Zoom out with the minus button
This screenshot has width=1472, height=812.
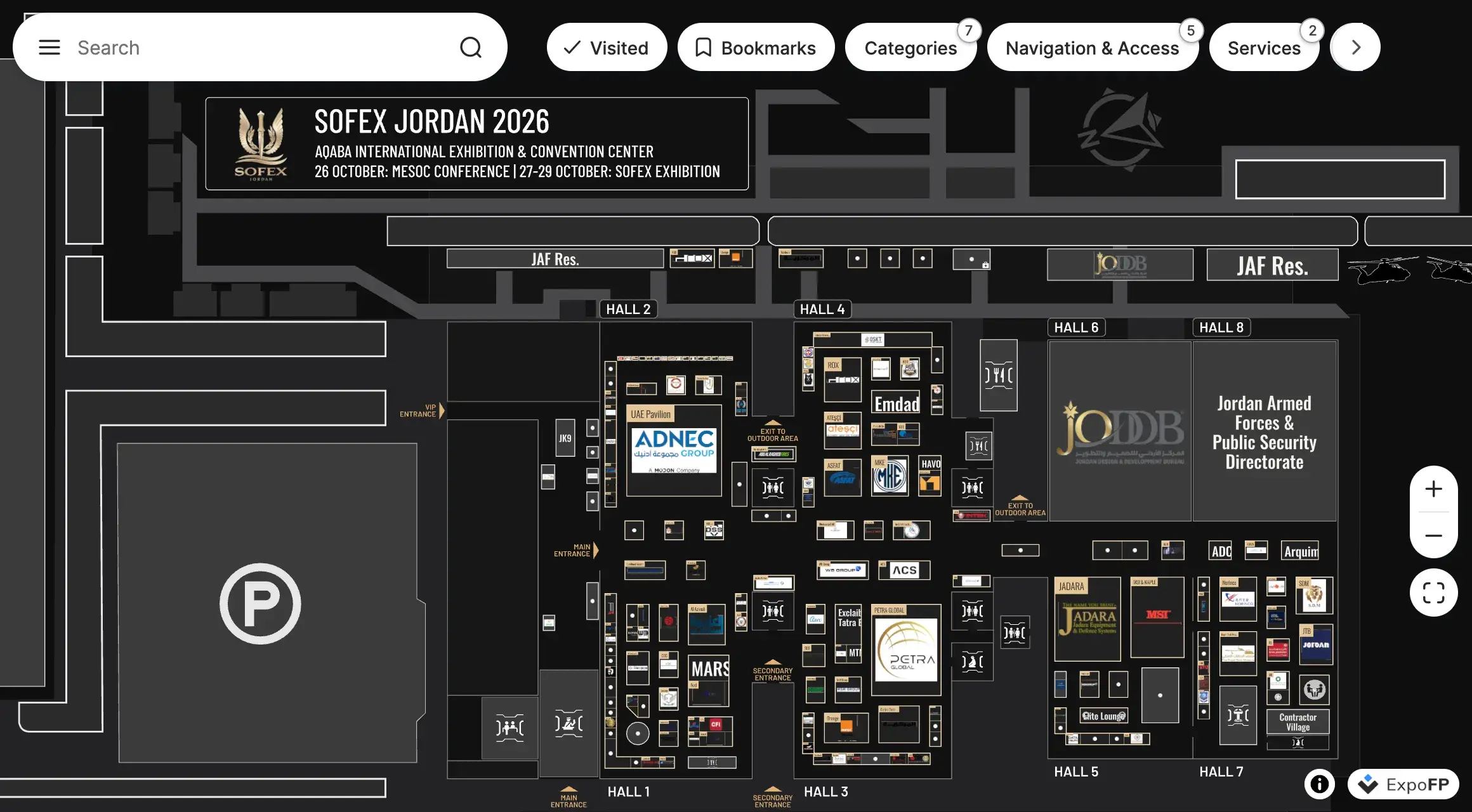point(1433,535)
